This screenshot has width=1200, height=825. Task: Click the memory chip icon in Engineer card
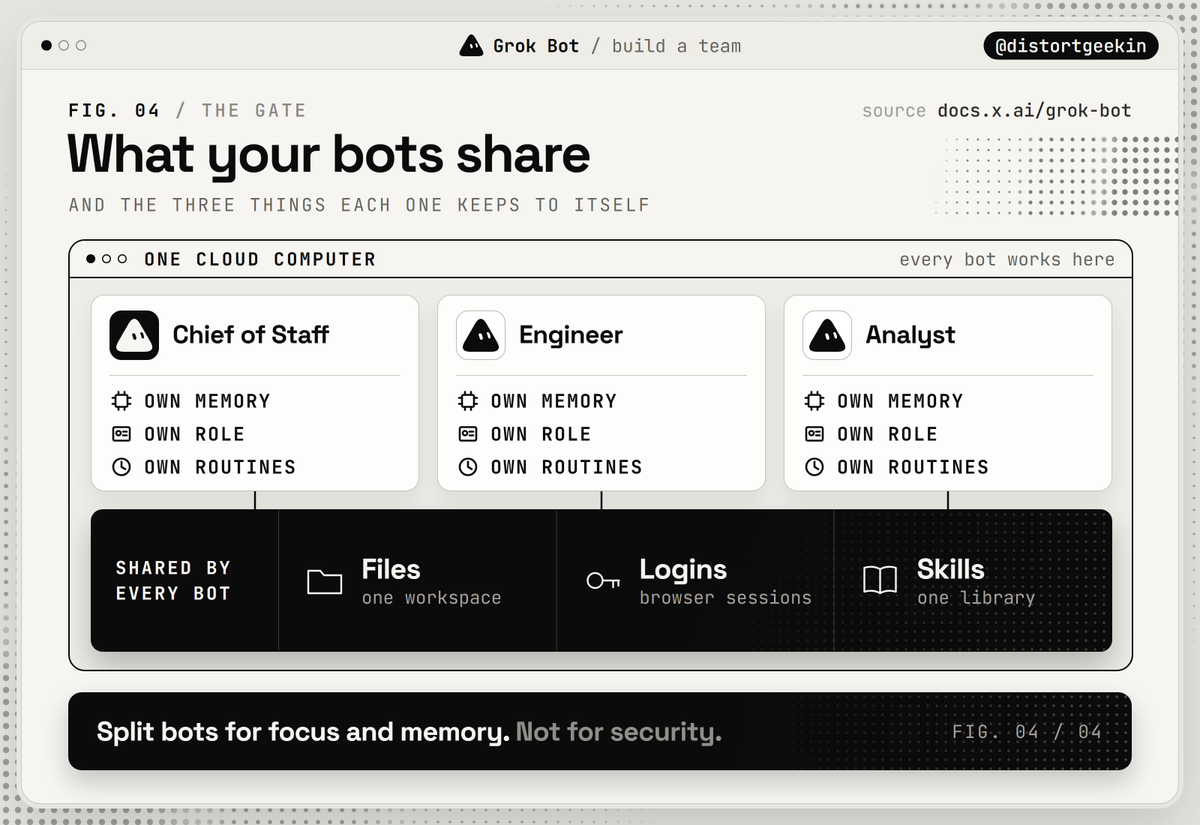coord(468,401)
